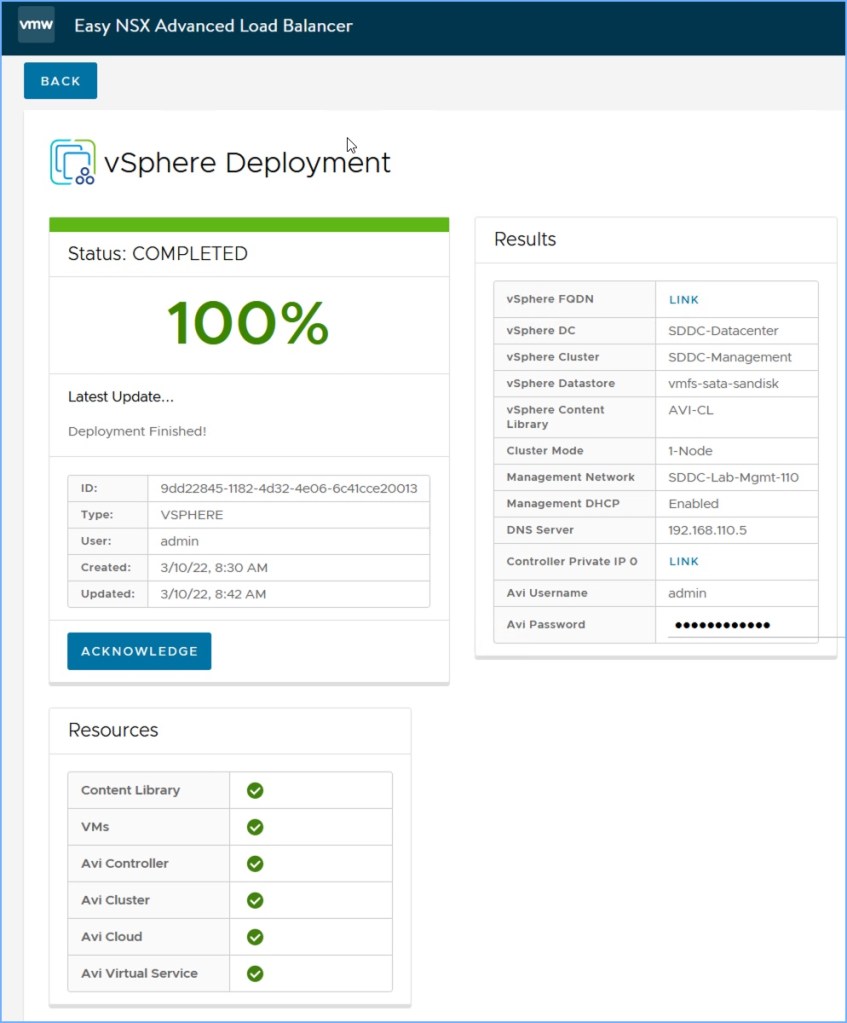The image size is (847, 1023).
Task: Open the Controller Private IP 0 link
Action: coord(684,562)
